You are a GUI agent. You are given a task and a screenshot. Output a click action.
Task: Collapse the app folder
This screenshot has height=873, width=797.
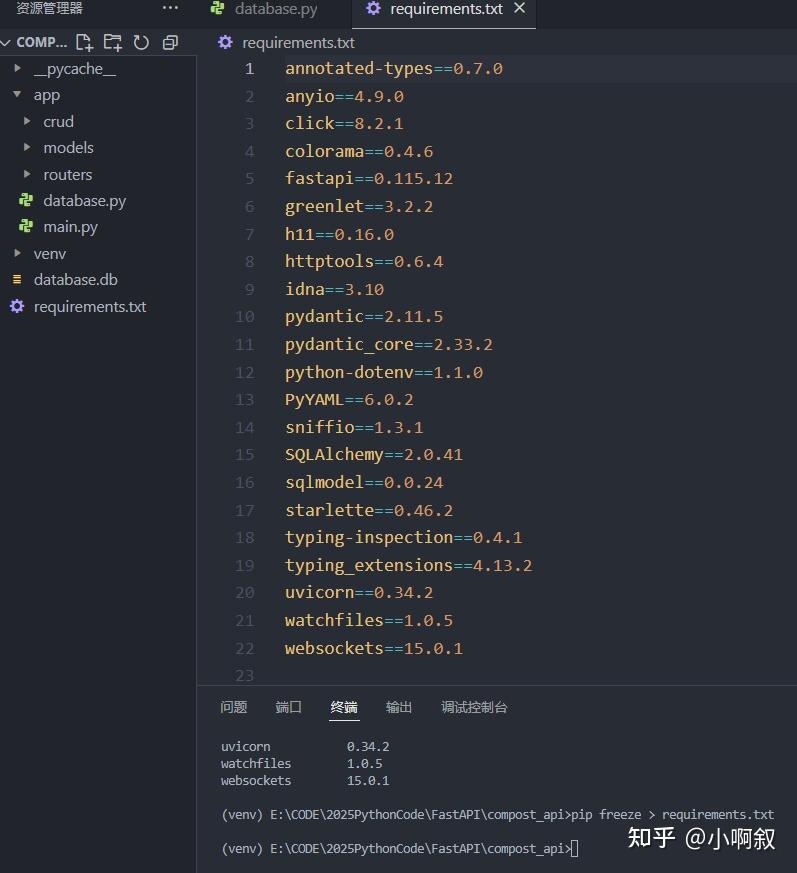click(x=17, y=94)
